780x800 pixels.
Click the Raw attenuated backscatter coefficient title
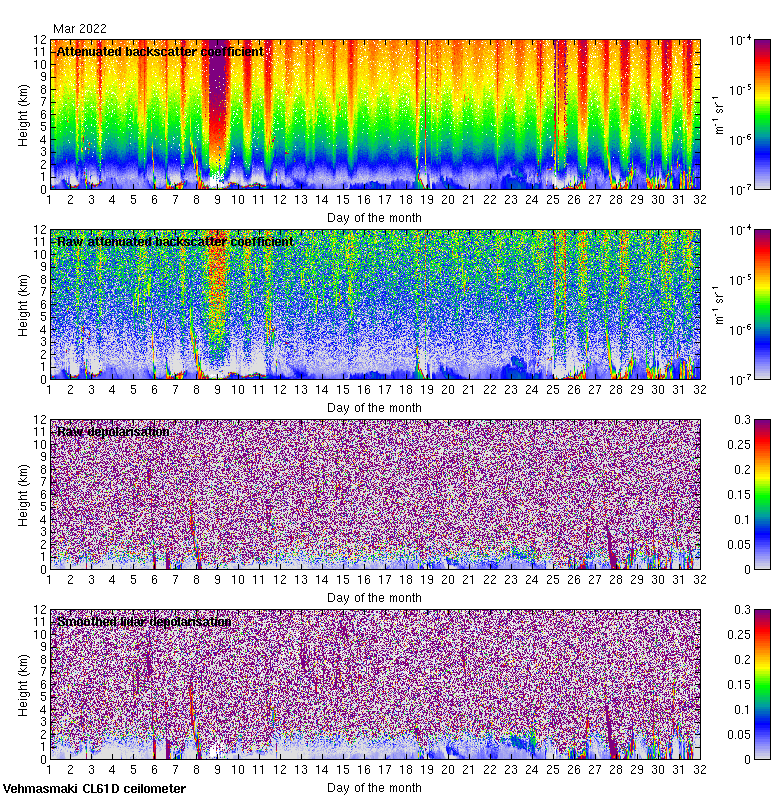click(175, 242)
